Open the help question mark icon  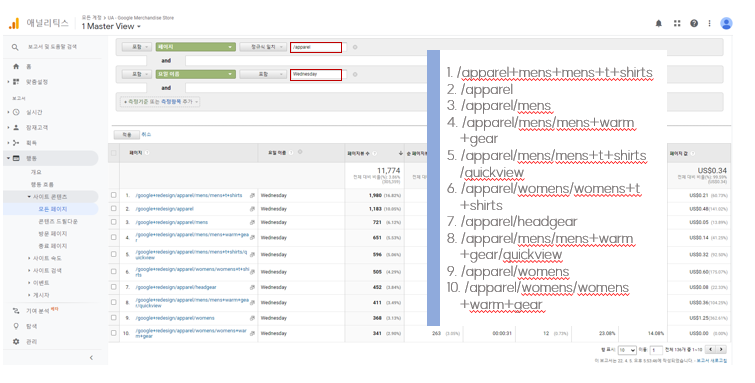[x=694, y=23]
